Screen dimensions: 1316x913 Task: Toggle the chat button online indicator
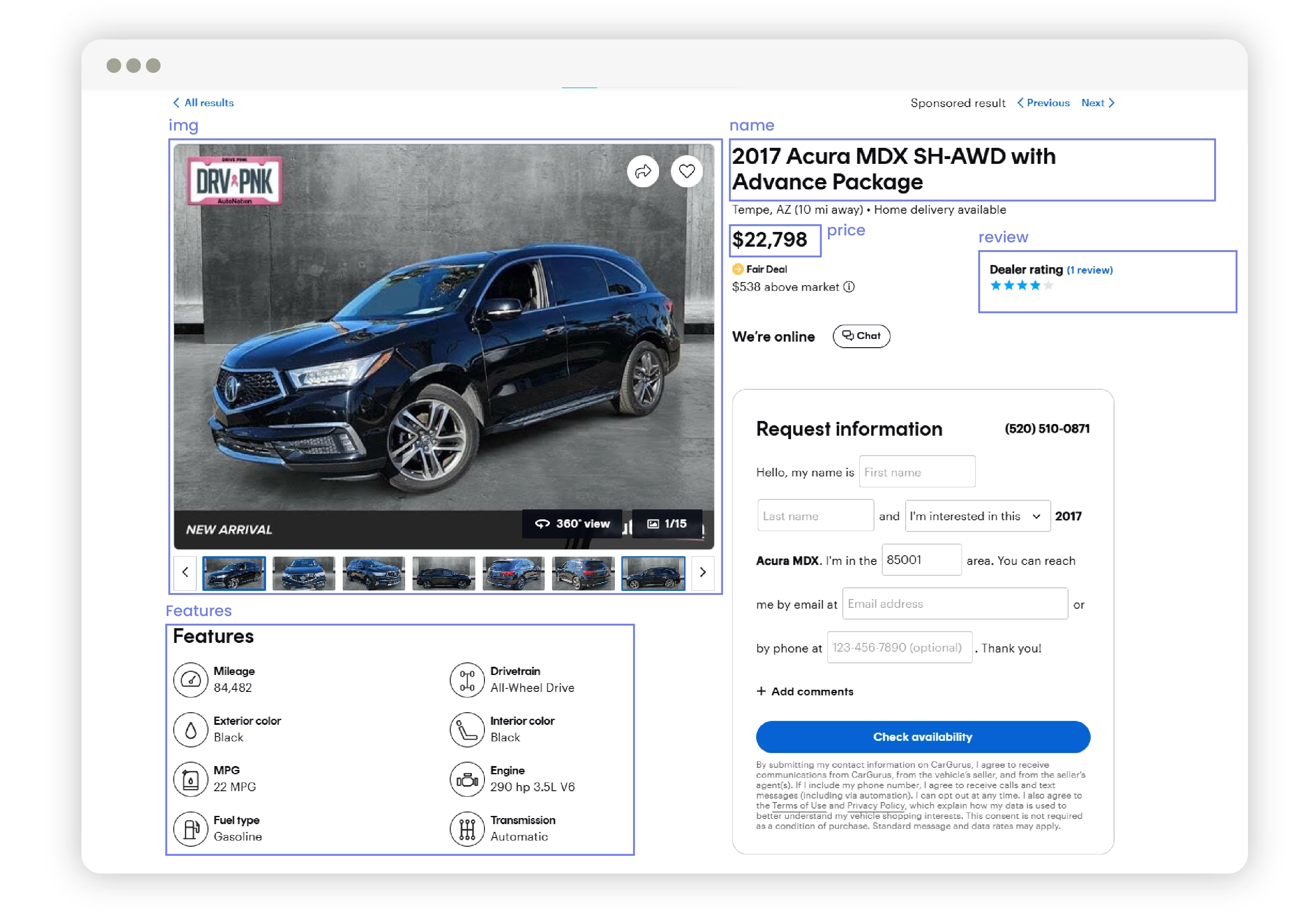pyautogui.click(x=862, y=335)
